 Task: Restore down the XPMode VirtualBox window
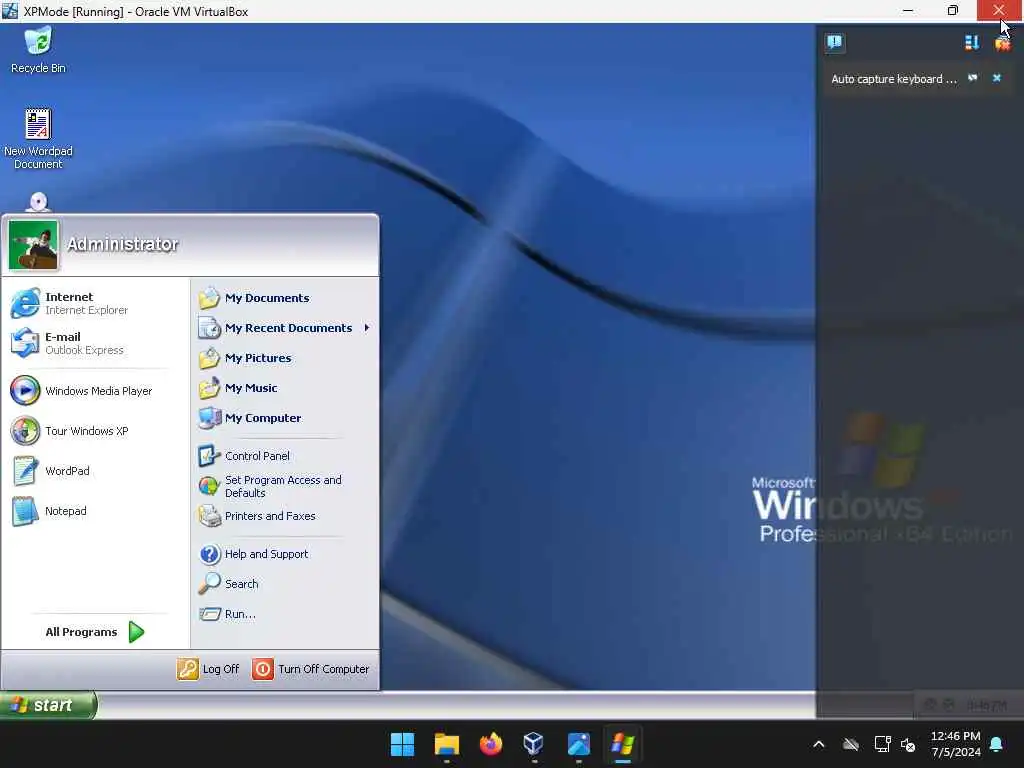(953, 10)
